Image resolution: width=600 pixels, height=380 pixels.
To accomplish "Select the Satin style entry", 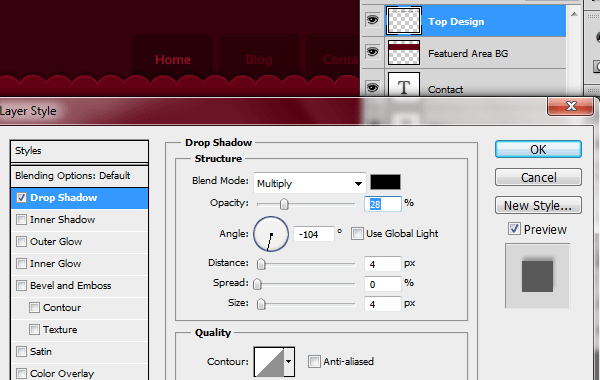I will (80, 351).
